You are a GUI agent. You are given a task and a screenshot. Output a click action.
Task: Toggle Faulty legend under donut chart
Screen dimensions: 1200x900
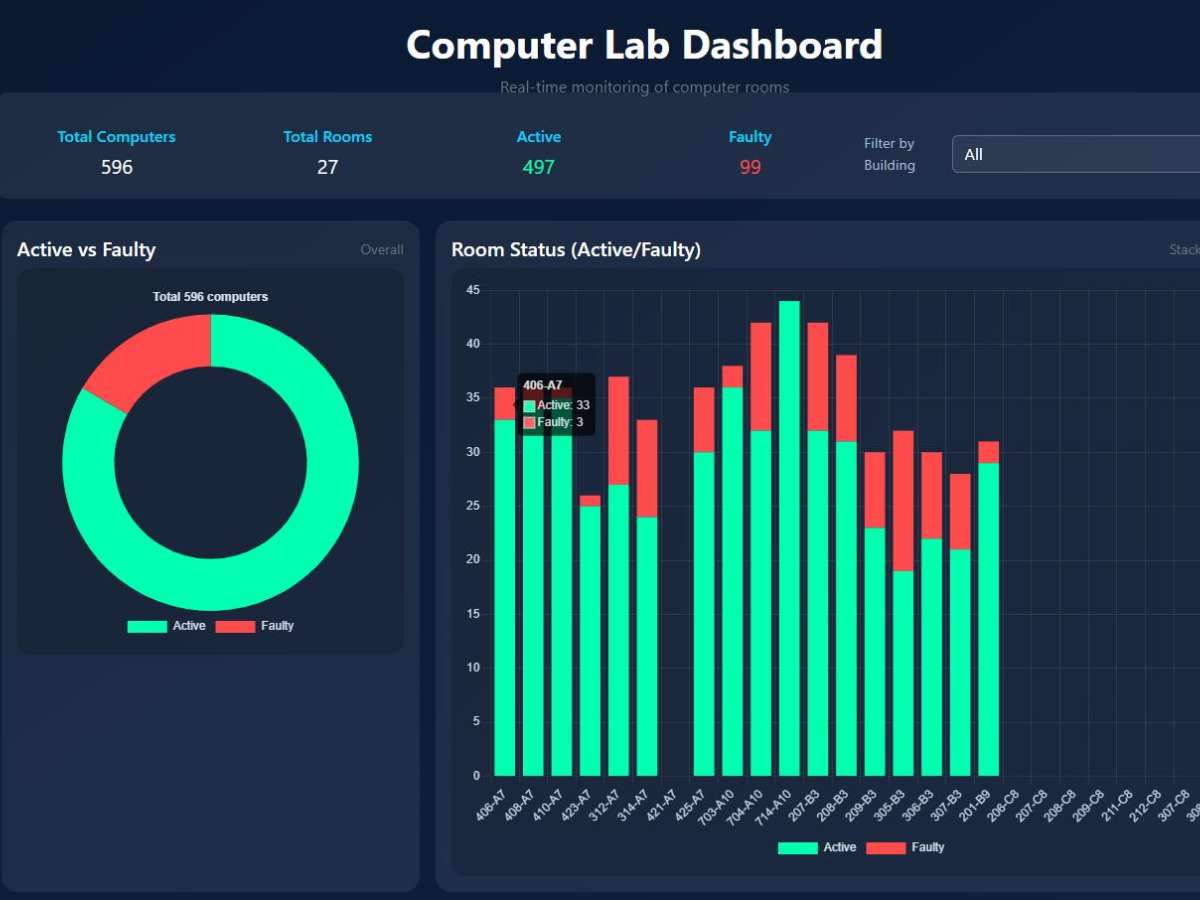[x=255, y=626]
